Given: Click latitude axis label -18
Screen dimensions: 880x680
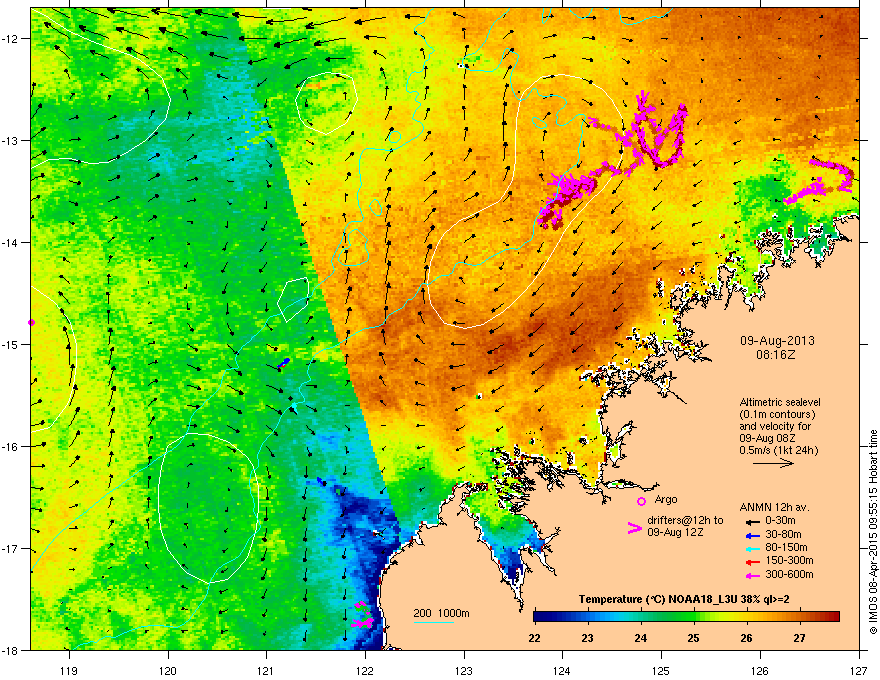Looking at the screenshot, I should 10,651.
